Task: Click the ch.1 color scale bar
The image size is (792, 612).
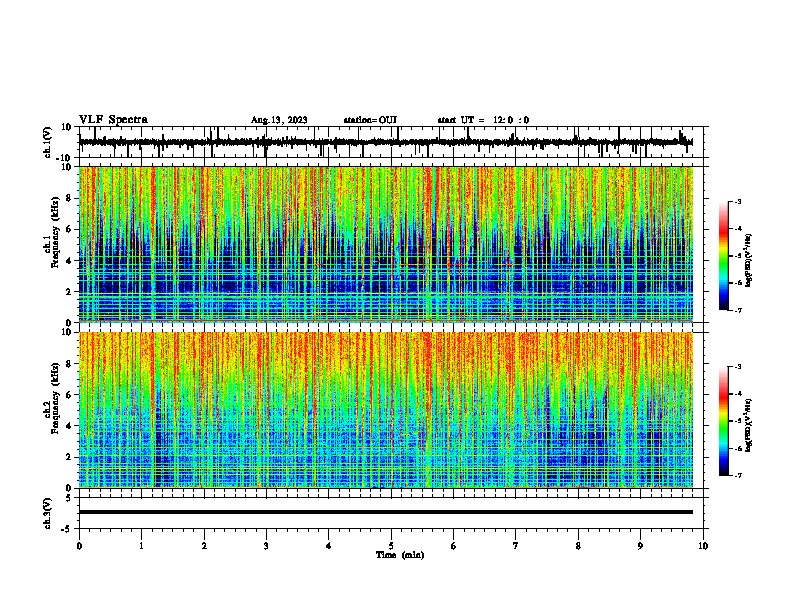Action: pyautogui.click(x=723, y=256)
